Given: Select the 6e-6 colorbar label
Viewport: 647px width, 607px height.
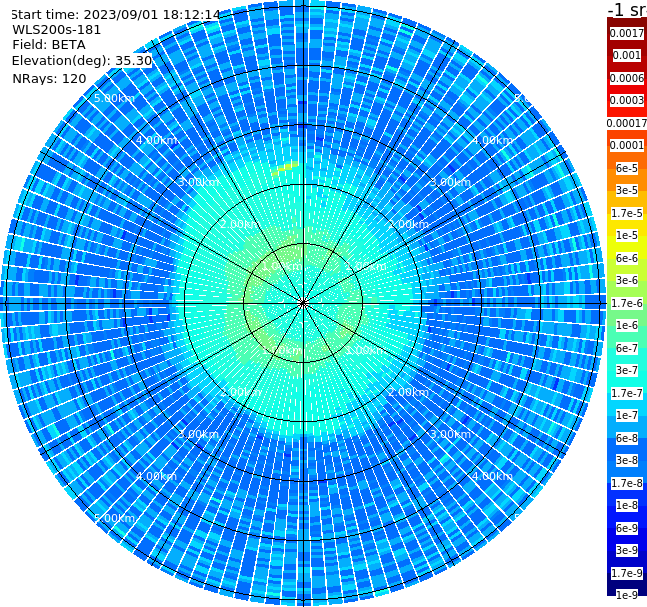Looking at the screenshot, I should click(627, 258).
